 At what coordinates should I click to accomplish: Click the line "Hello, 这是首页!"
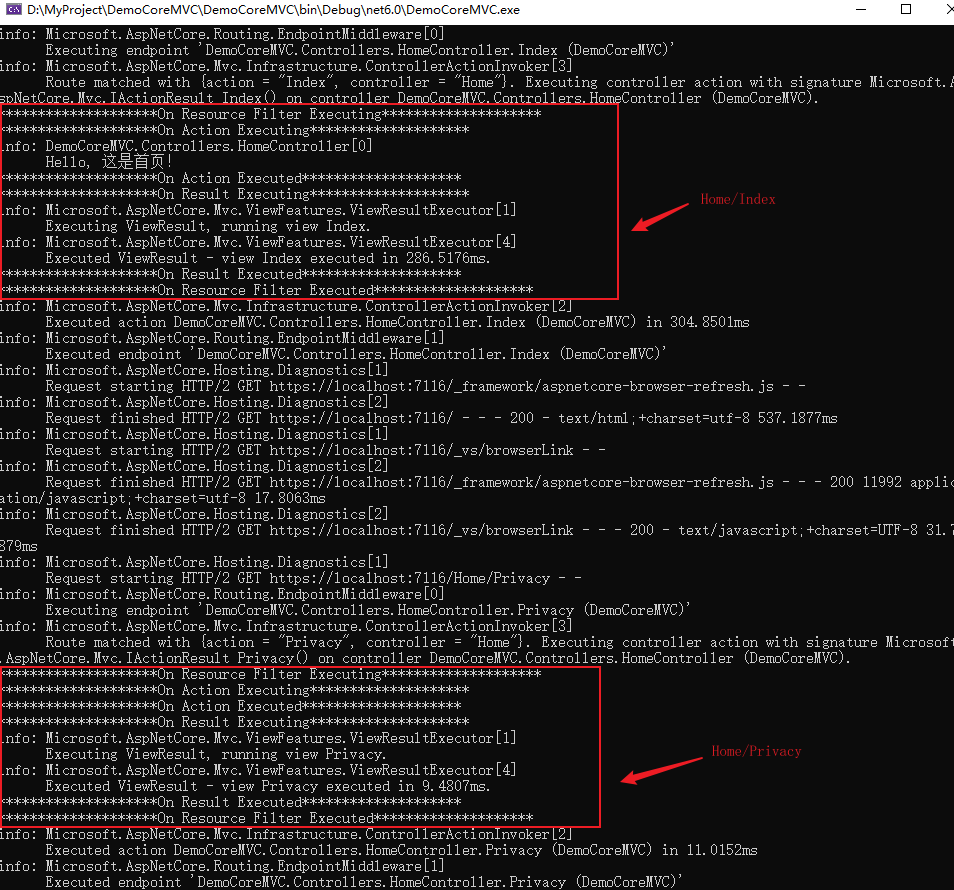pyautogui.click(x=109, y=162)
